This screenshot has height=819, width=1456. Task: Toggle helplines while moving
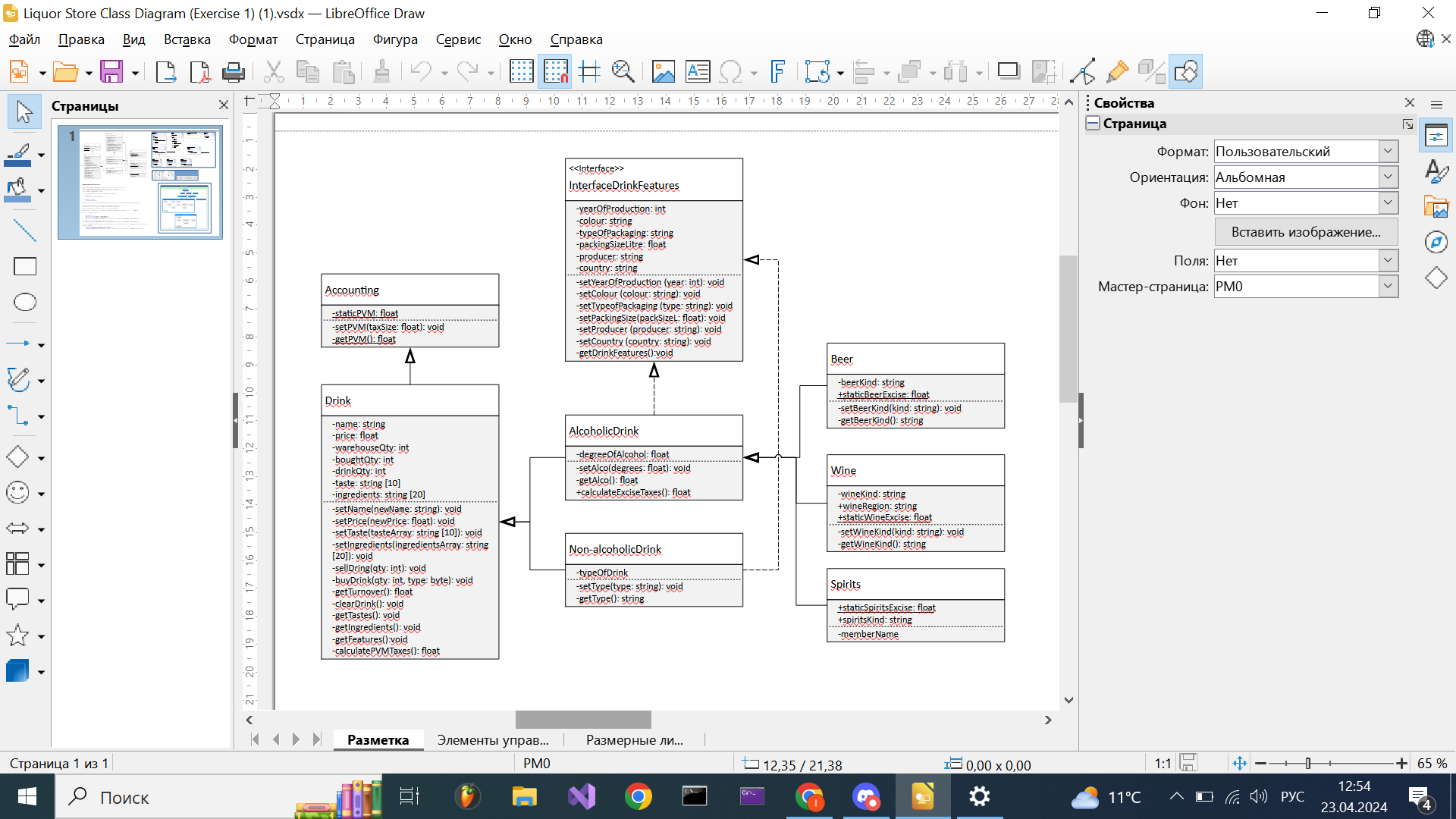(x=589, y=72)
